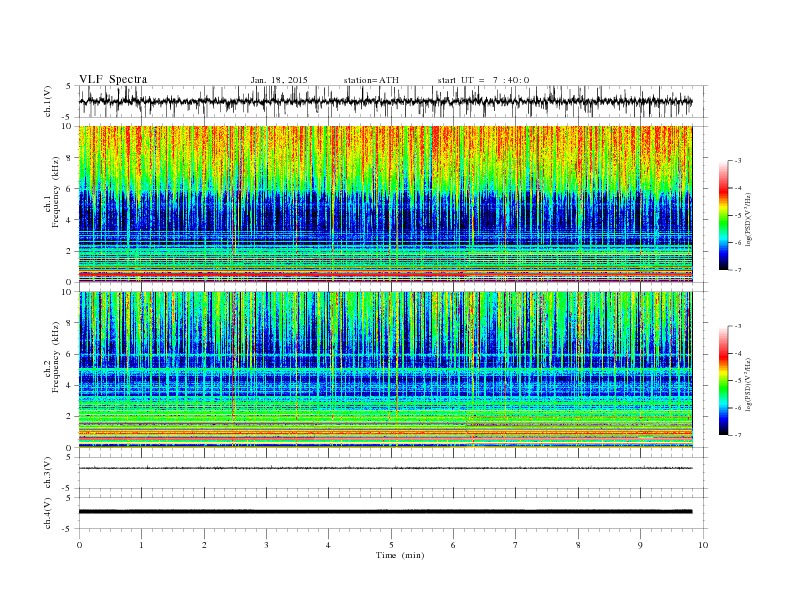Click the '2' kHz tick of ch.1 spectrogram
This screenshot has height=612, width=792.
[69, 251]
